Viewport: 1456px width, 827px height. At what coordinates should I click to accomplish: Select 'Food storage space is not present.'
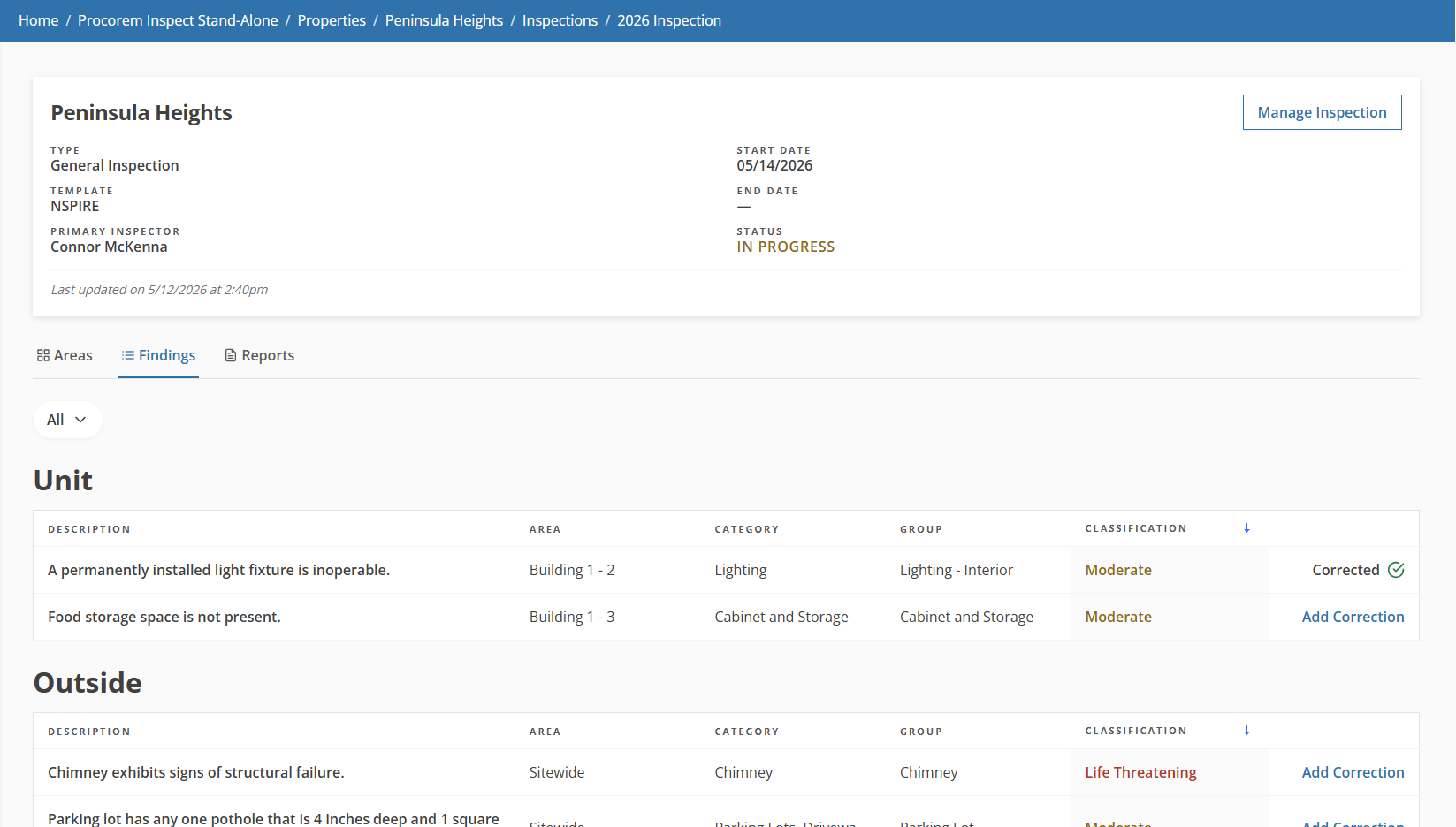pos(164,617)
